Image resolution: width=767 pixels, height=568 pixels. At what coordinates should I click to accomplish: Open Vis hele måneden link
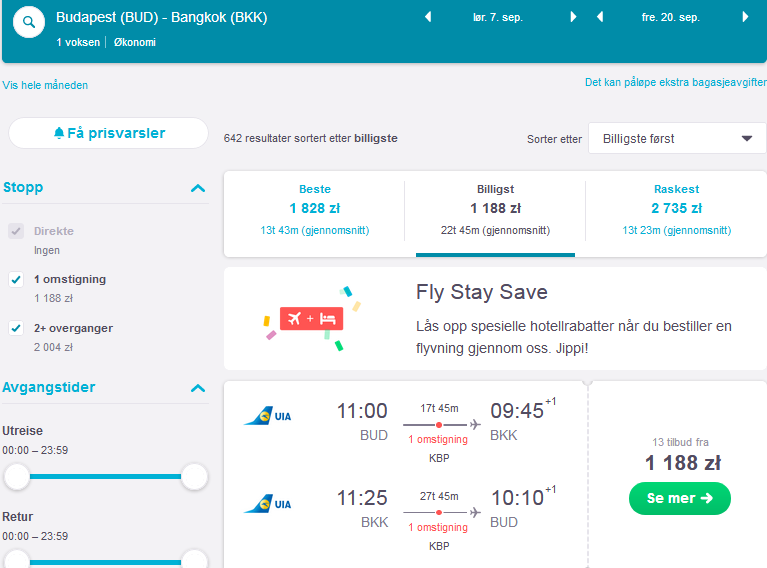[x=45, y=85]
